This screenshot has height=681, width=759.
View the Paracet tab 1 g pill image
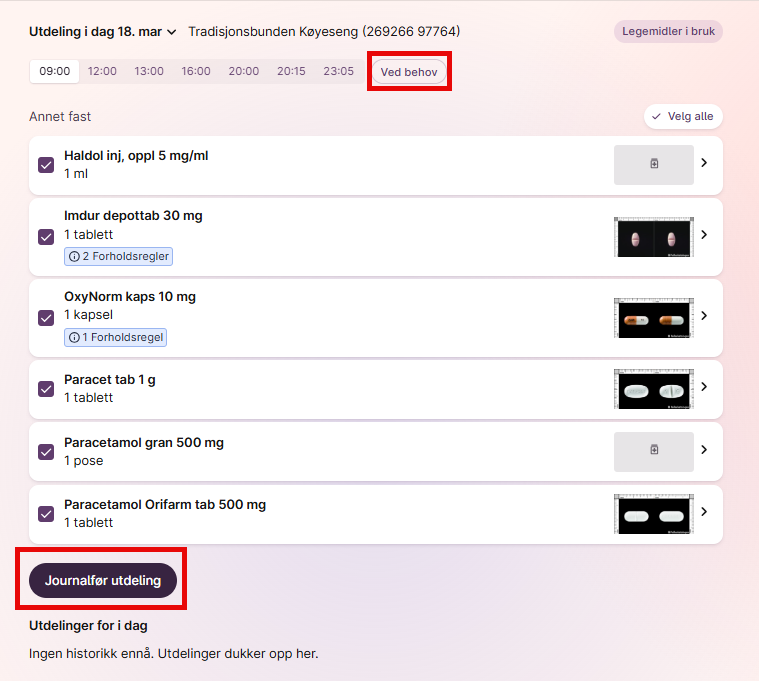(x=654, y=389)
